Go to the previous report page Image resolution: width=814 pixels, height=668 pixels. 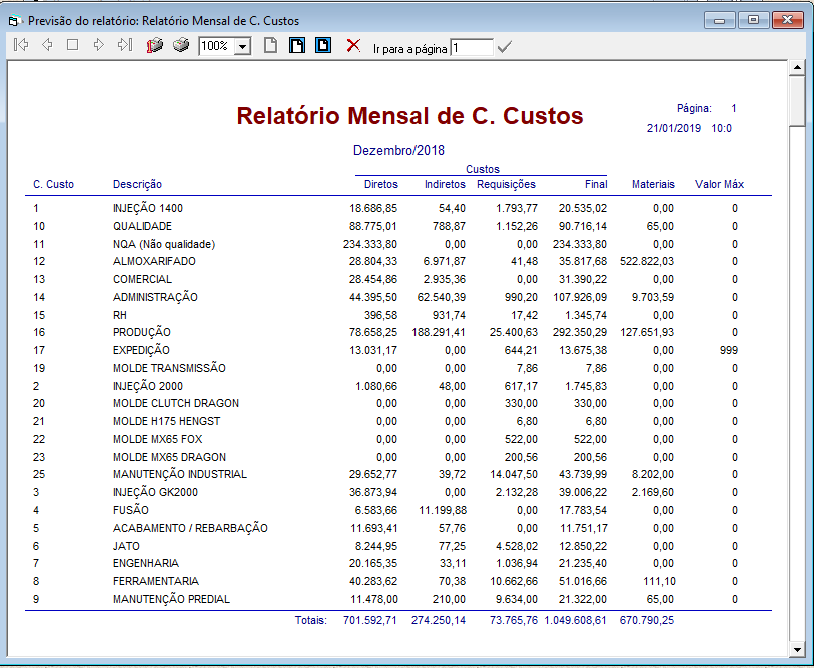47,45
